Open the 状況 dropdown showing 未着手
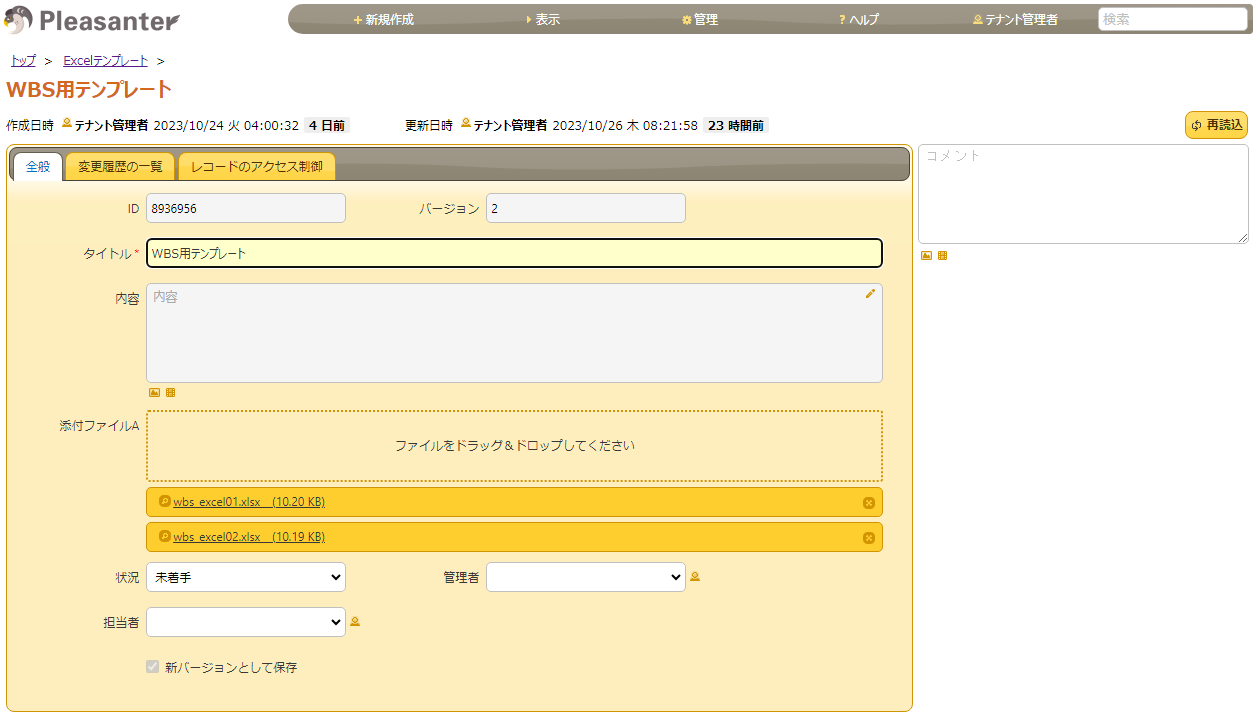Screen dimensions: 1257x725 pos(245,576)
